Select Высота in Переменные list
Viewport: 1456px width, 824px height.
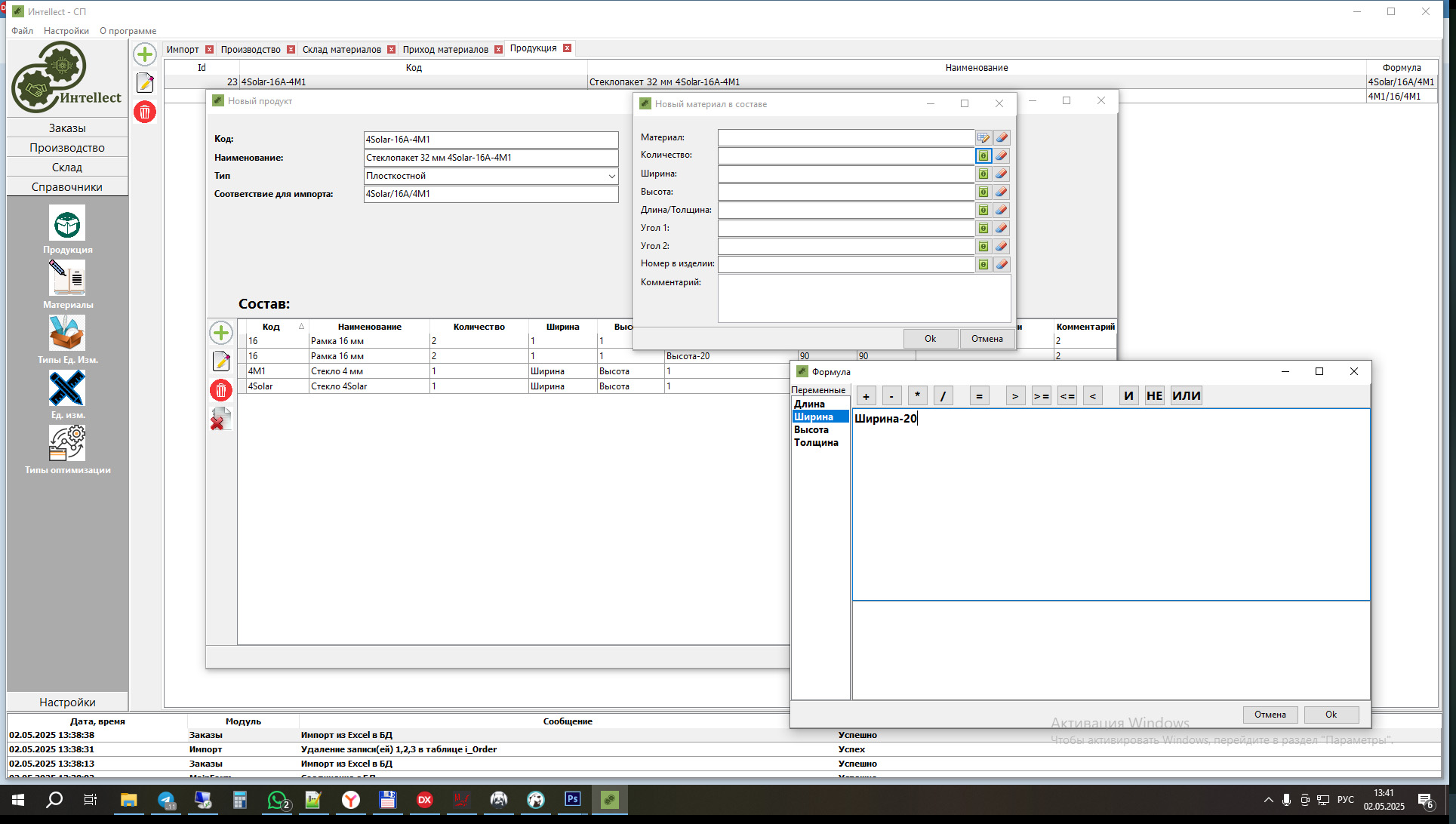[x=811, y=429]
